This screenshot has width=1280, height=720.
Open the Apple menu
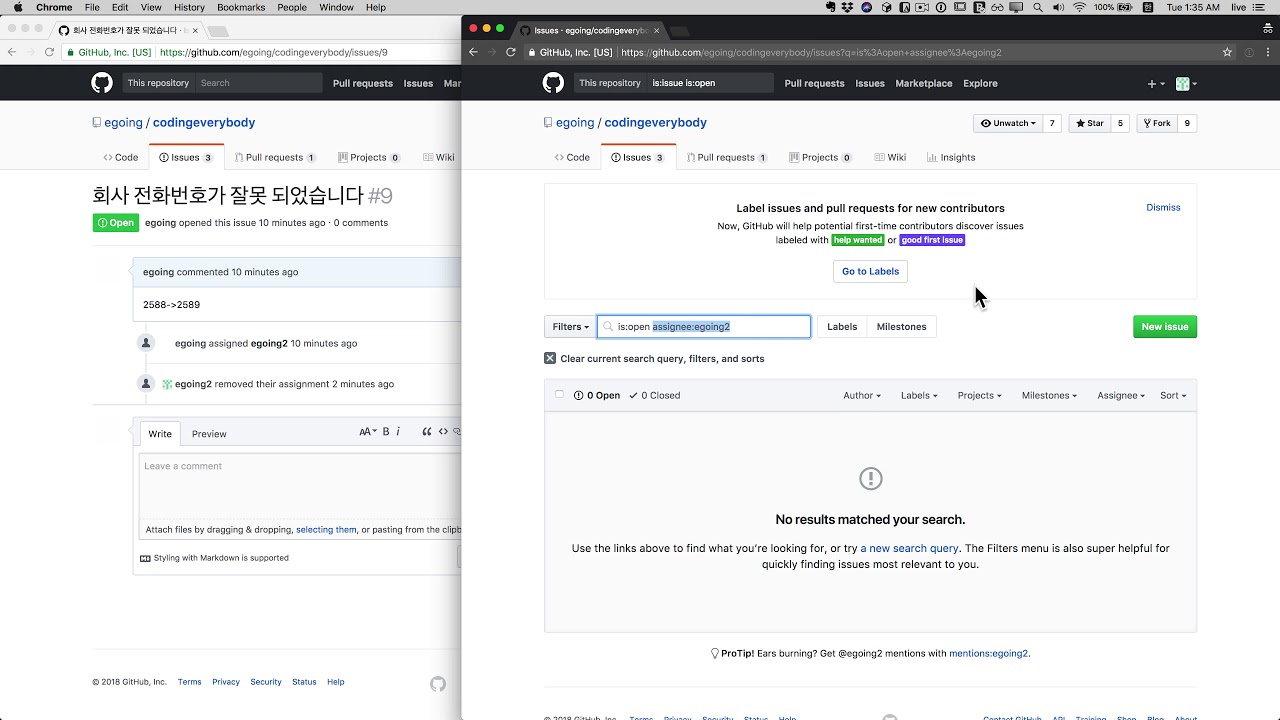[18, 7]
